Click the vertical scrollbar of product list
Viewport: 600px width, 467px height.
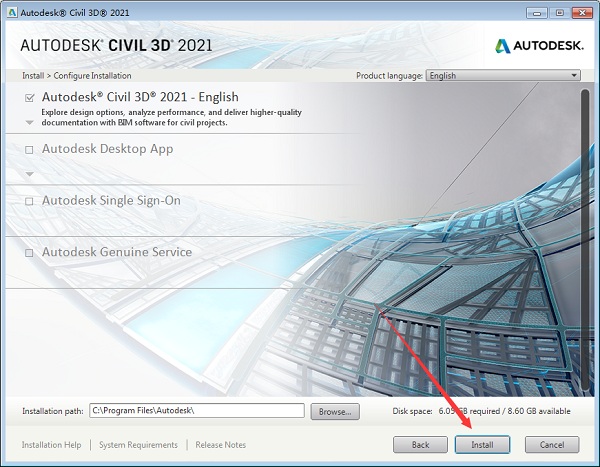click(585, 240)
